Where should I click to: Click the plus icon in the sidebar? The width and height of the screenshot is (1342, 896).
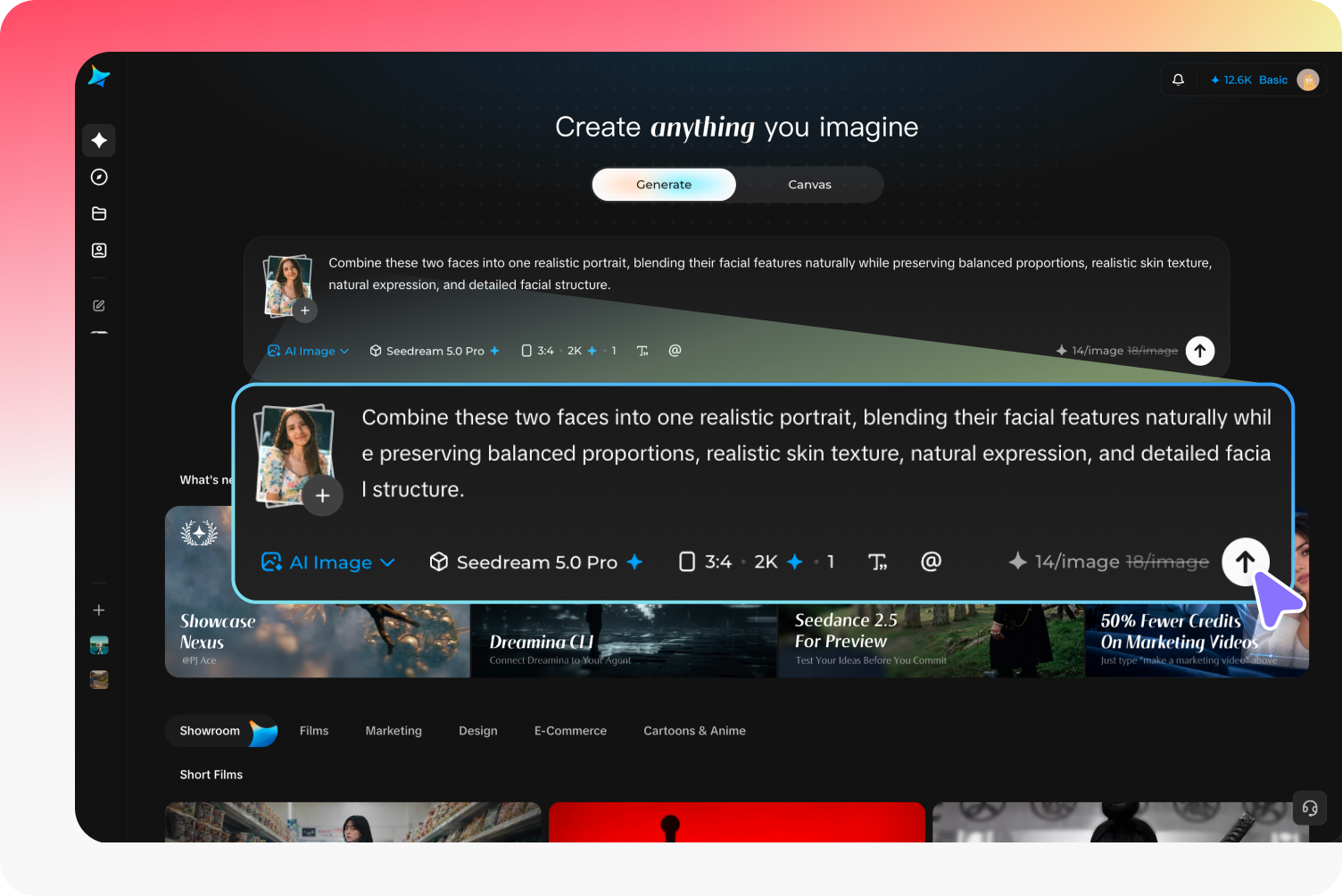pyautogui.click(x=99, y=610)
